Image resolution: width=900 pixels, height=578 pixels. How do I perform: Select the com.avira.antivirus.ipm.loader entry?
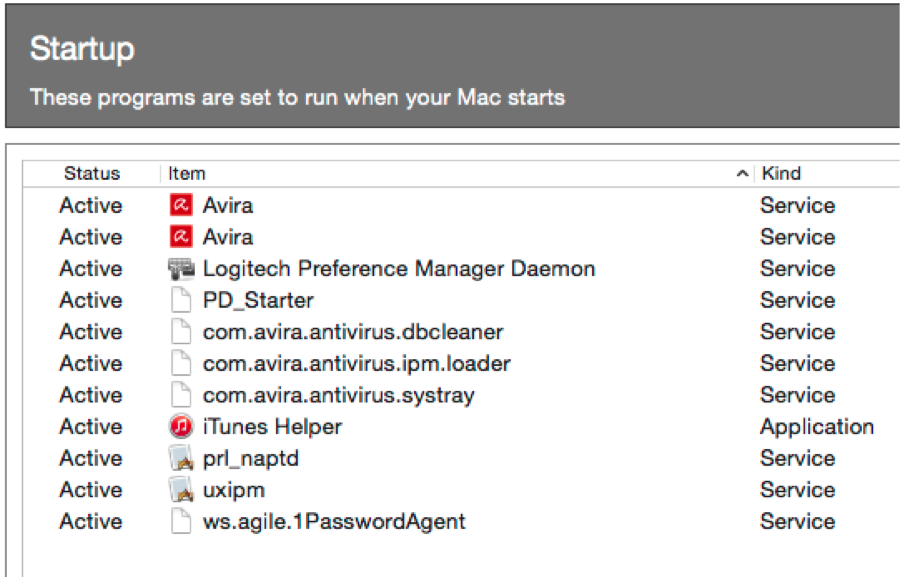tap(461, 363)
